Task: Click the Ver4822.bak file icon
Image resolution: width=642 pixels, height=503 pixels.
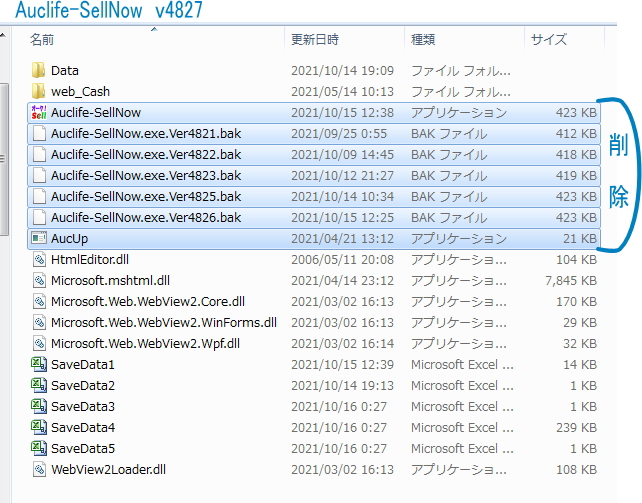Action: (39, 154)
